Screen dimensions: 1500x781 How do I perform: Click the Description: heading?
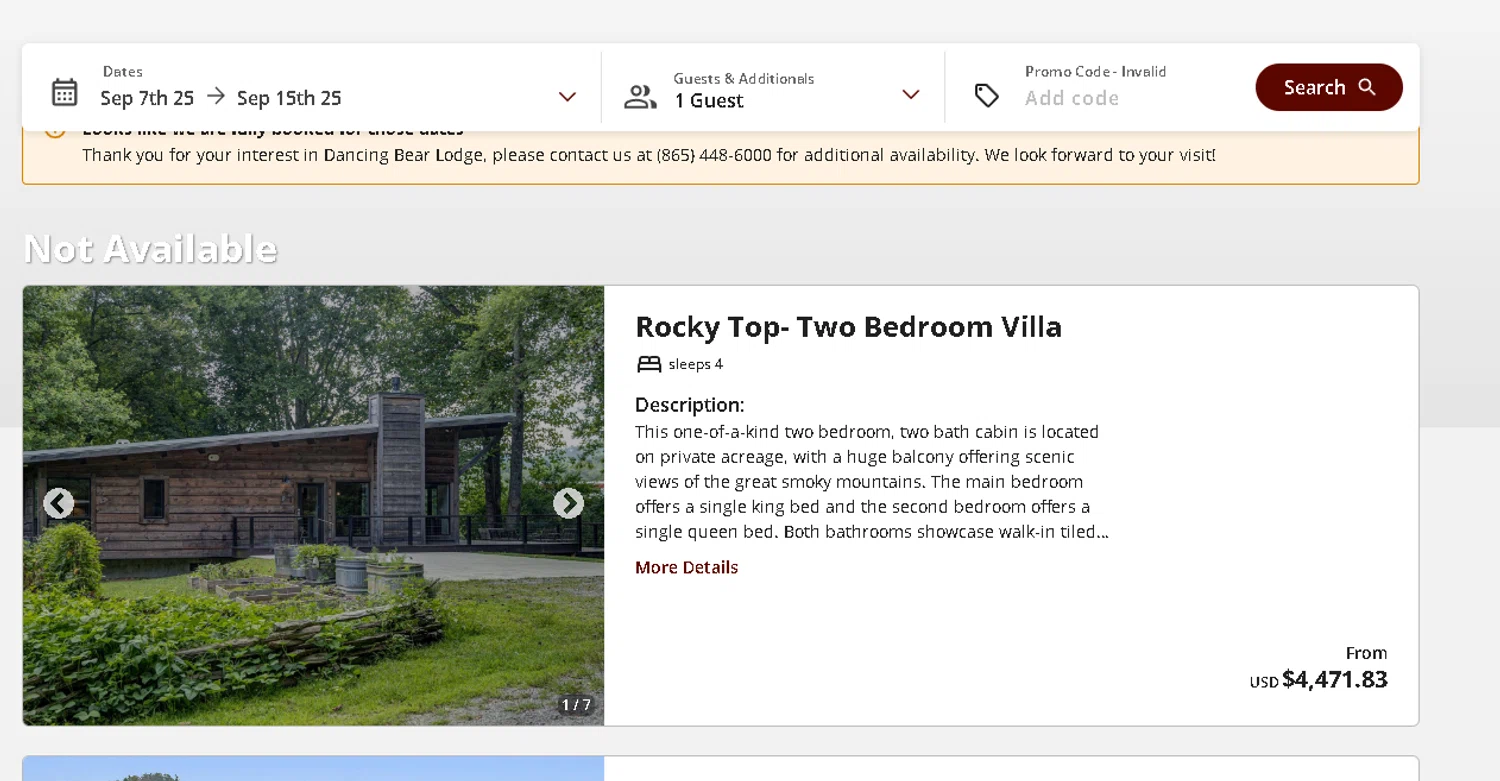click(x=690, y=405)
